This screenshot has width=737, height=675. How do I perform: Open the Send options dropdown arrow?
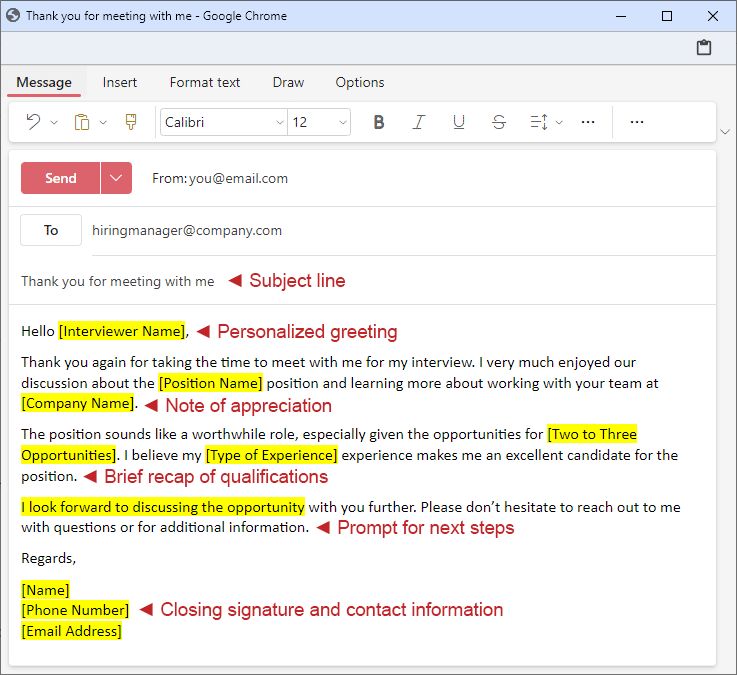point(116,178)
